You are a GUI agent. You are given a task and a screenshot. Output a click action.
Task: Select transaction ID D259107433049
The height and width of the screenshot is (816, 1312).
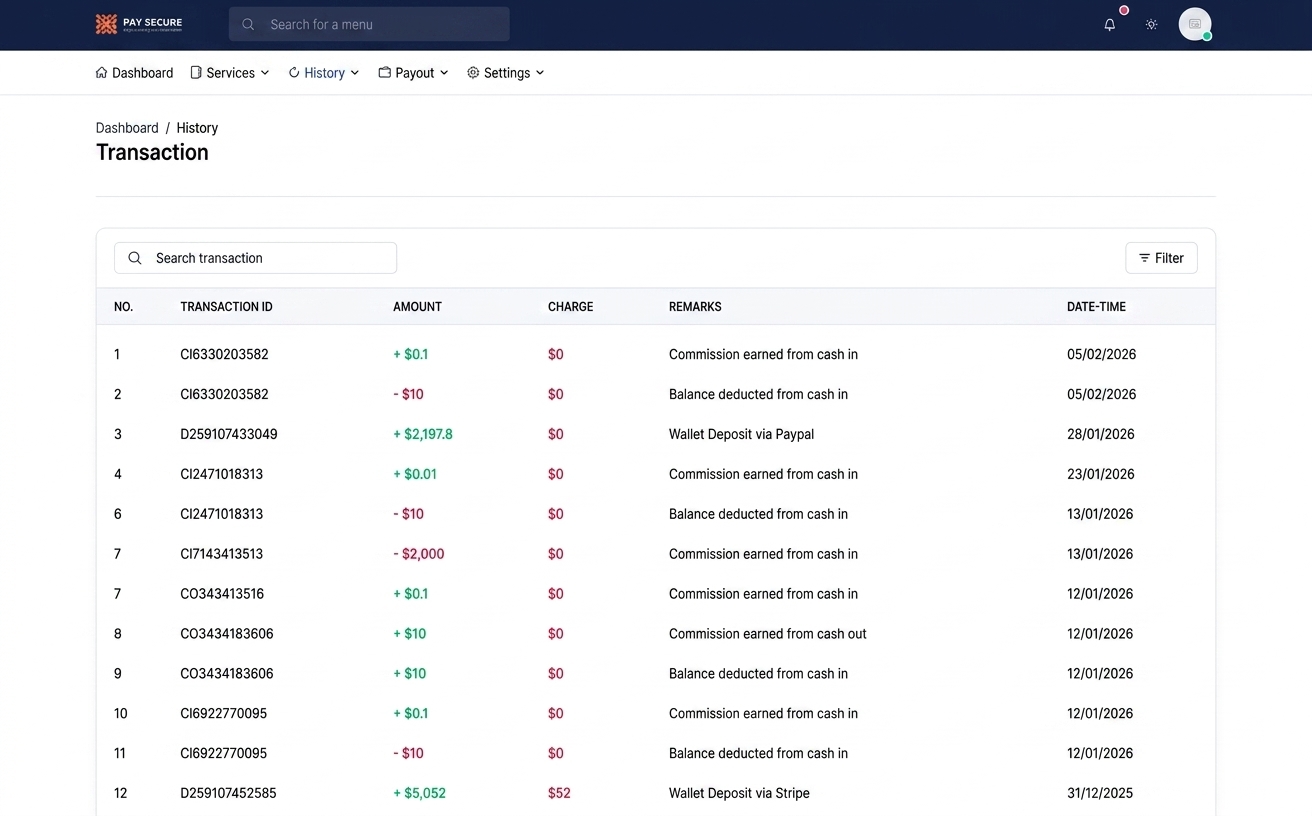(x=229, y=434)
